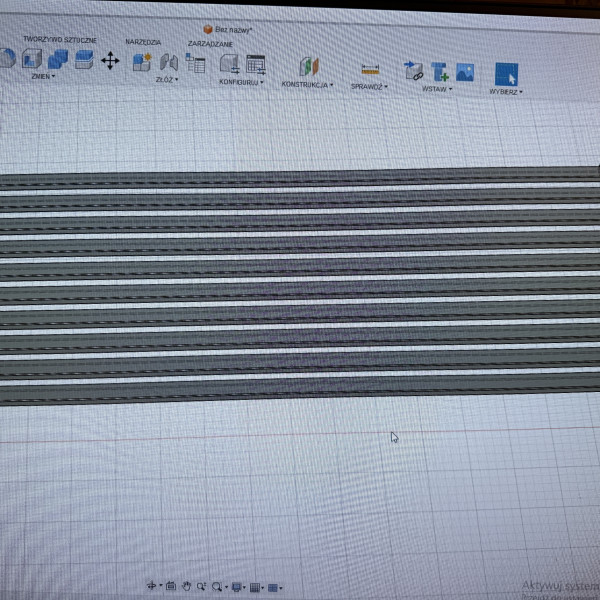This screenshot has height=600, width=600.
Task: Click the Construction plane icon
Action: click(x=308, y=67)
